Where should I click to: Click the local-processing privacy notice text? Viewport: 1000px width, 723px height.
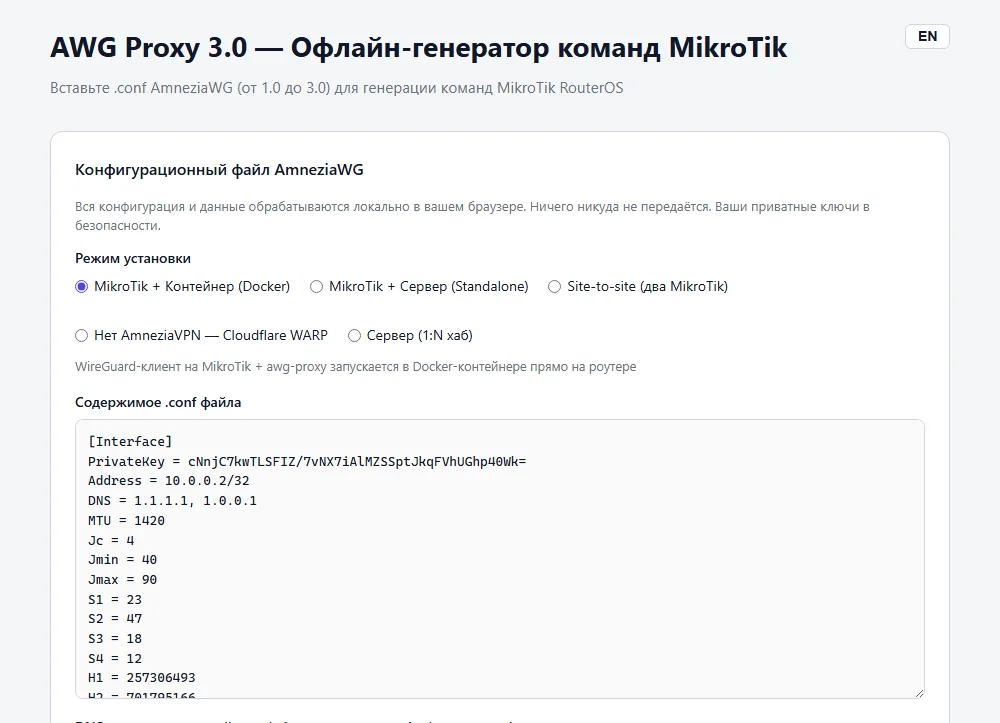pyautogui.click(x=473, y=215)
